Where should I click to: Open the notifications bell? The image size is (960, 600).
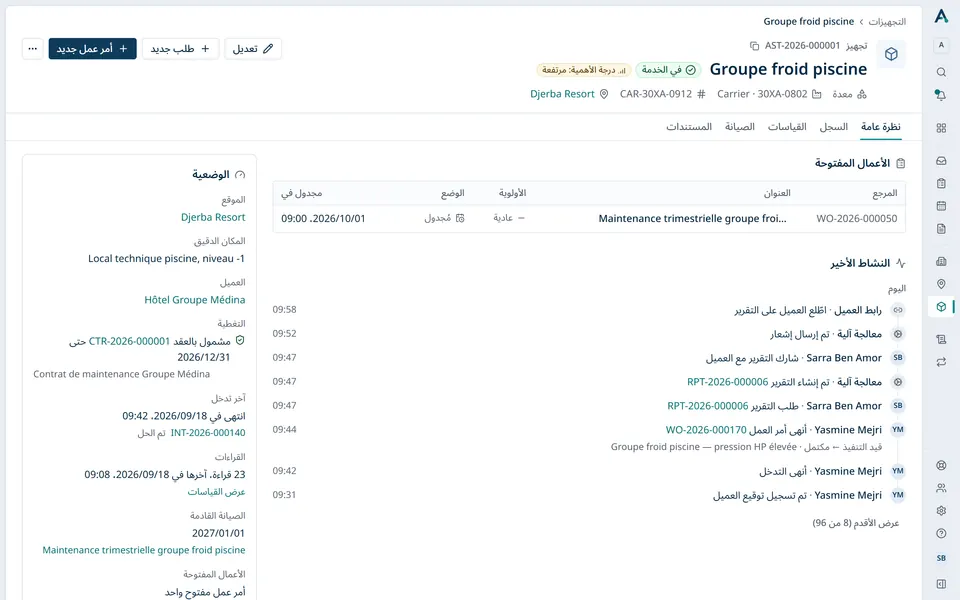coord(941,95)
